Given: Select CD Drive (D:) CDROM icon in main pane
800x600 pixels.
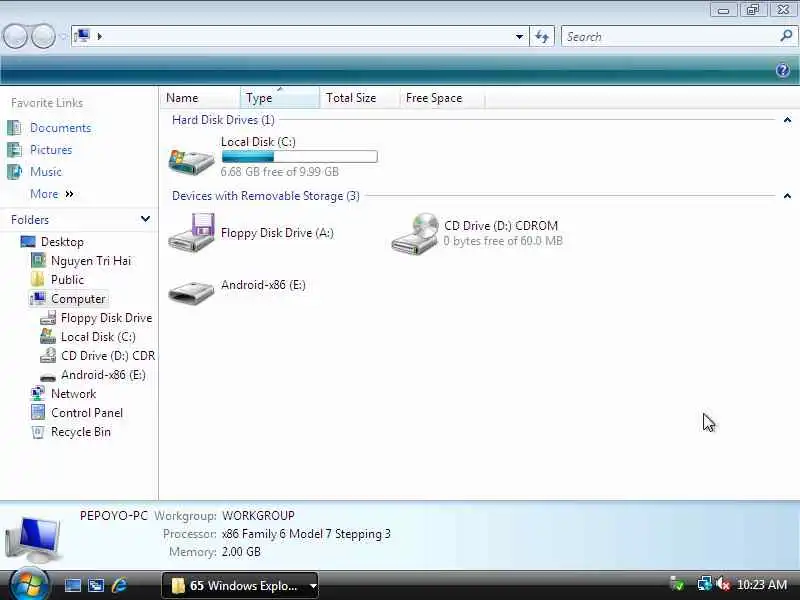Looking at the screenshot, I should click(415, 234).
